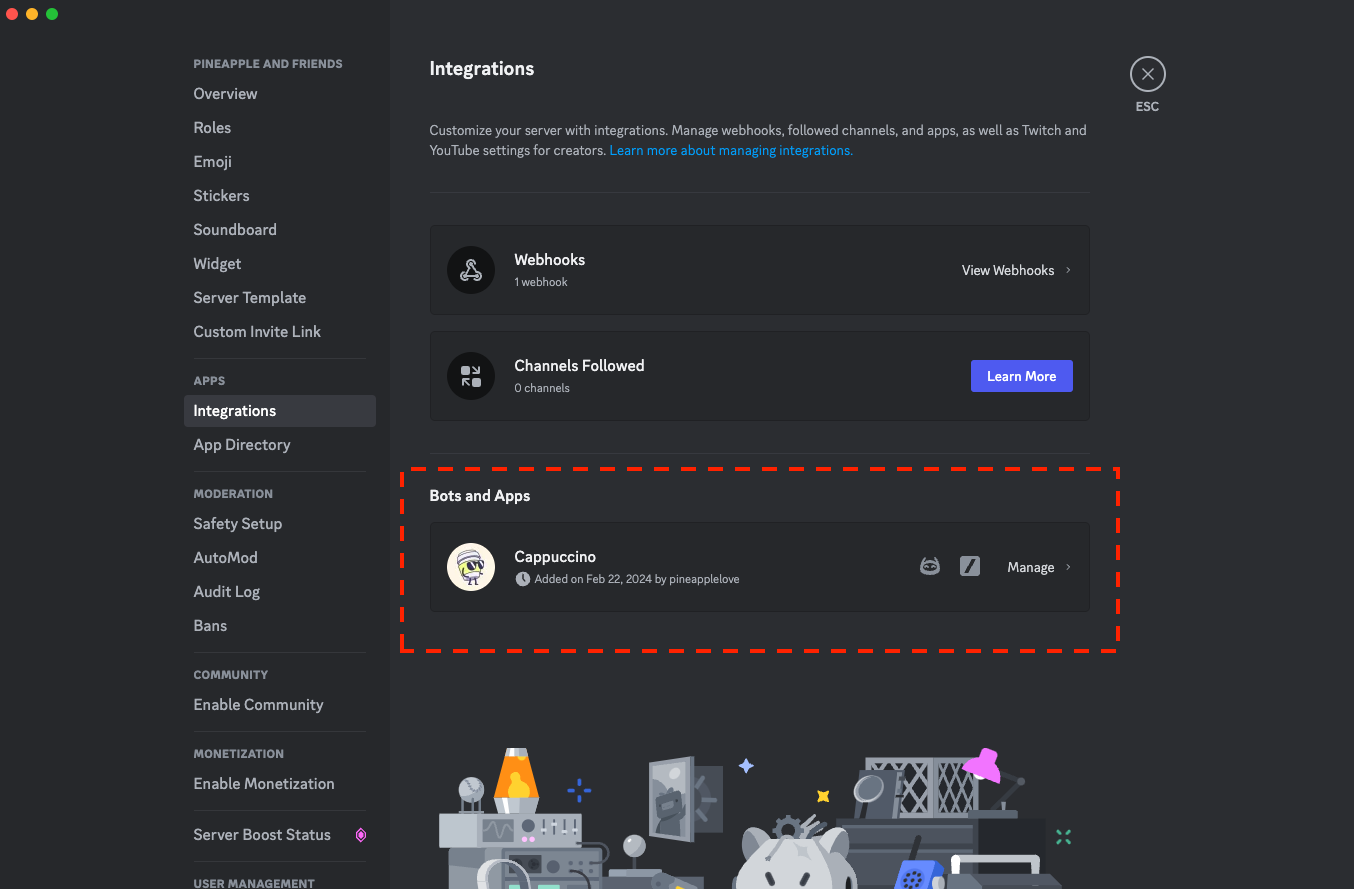This screenshot has height=889, width=1354.
Task: Open the AutoMod settings section
Action: pos(225,557)
